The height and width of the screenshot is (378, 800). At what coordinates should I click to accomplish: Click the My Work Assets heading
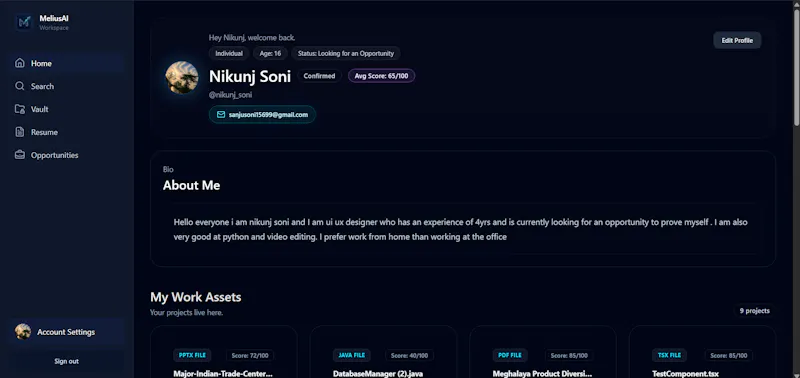click(196, 297)
